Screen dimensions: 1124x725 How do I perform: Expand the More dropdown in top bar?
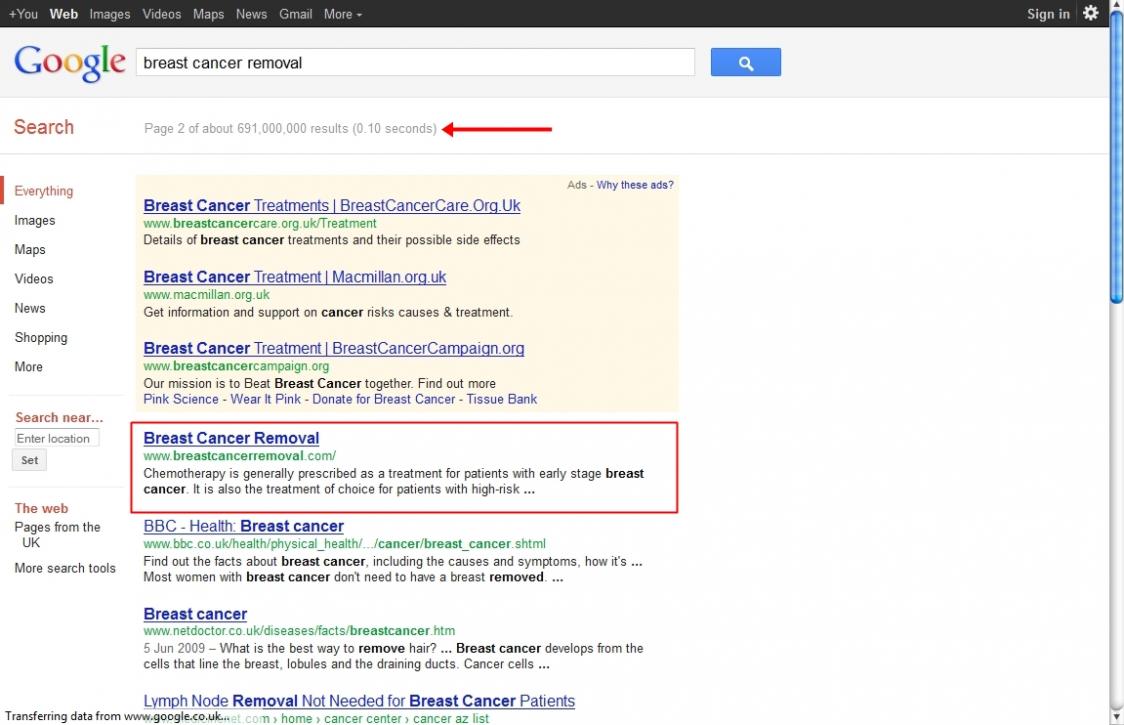(x=342, y=14)
